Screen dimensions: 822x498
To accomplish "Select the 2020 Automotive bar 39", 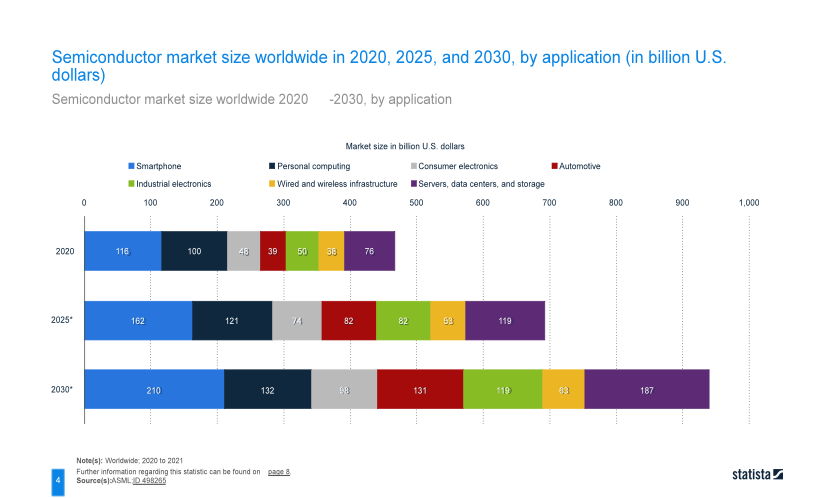I will coord(273,251).
